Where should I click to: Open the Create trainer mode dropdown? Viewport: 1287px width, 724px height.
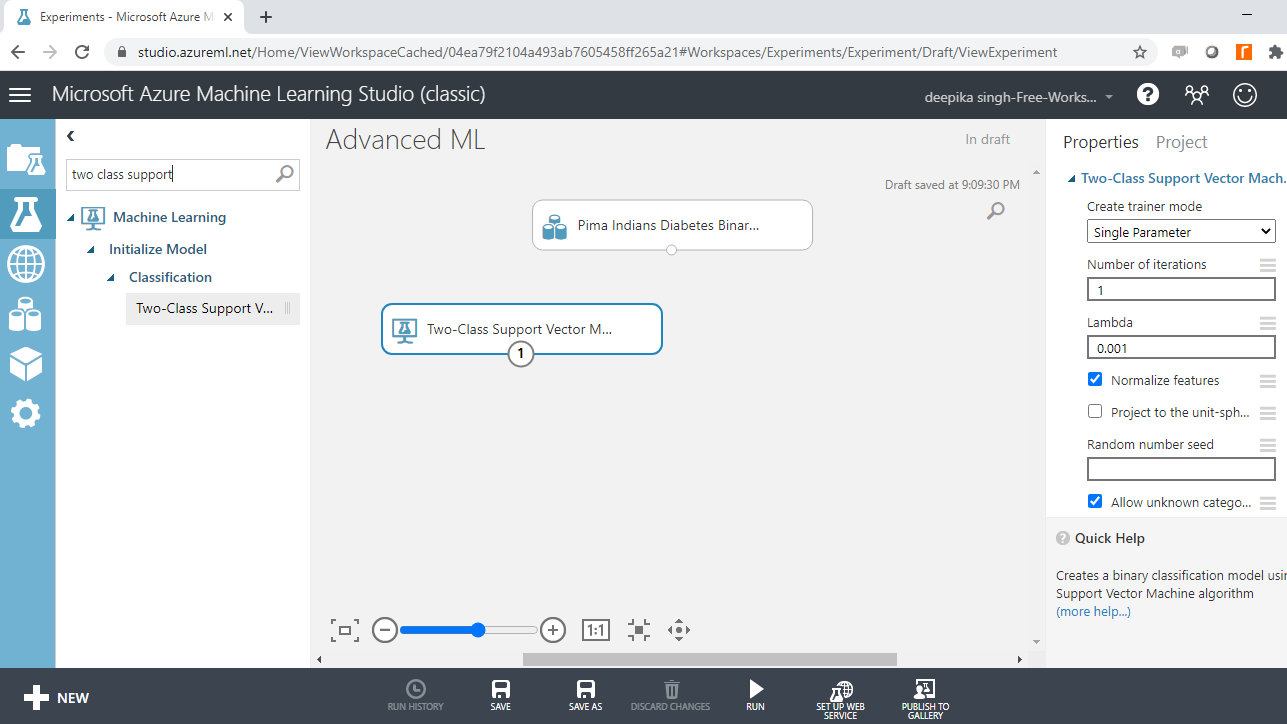[x=1181, y=232]
